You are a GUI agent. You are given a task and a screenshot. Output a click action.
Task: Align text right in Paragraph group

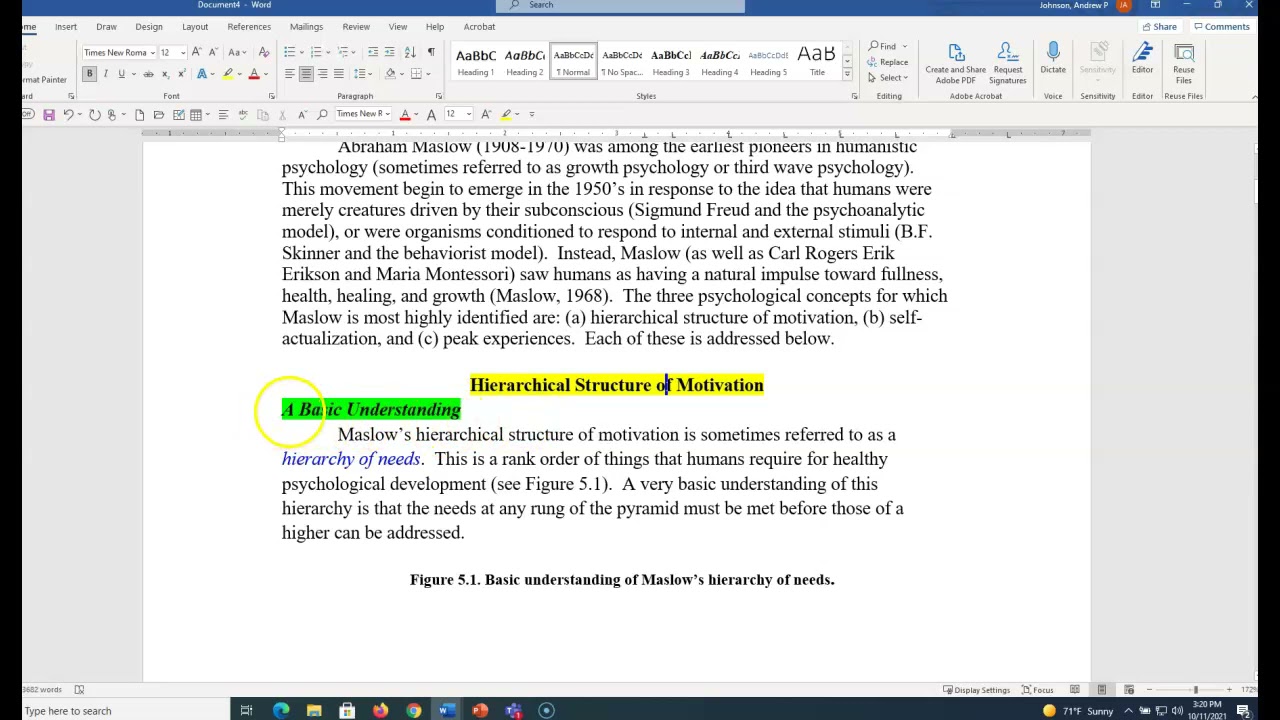[x=322, y=74]
